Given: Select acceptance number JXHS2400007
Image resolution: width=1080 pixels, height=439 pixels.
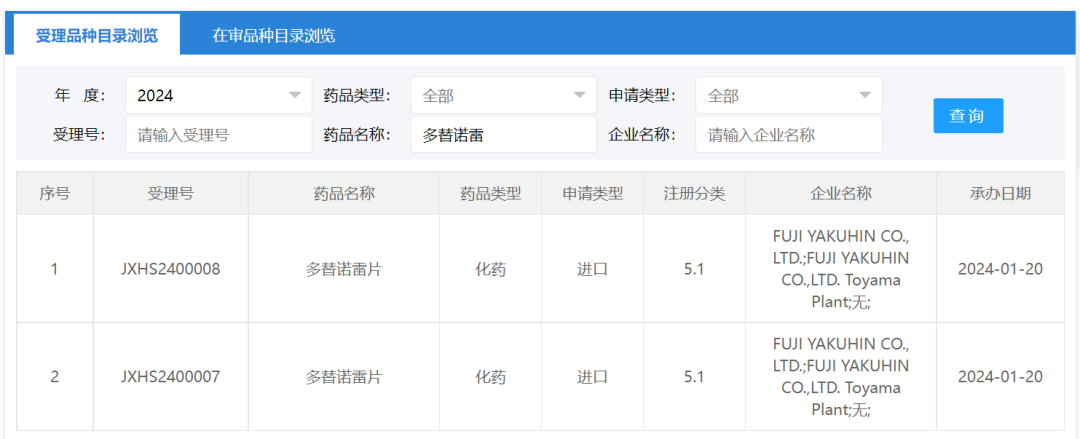Looking at the screenshot, I should point(170,377).
